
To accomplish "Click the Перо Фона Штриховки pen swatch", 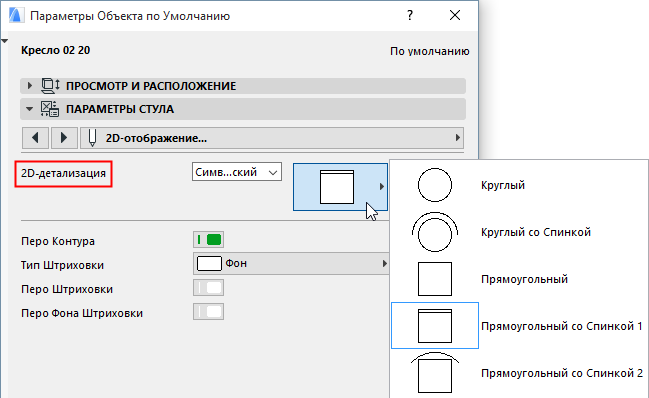I will [209, 312].
